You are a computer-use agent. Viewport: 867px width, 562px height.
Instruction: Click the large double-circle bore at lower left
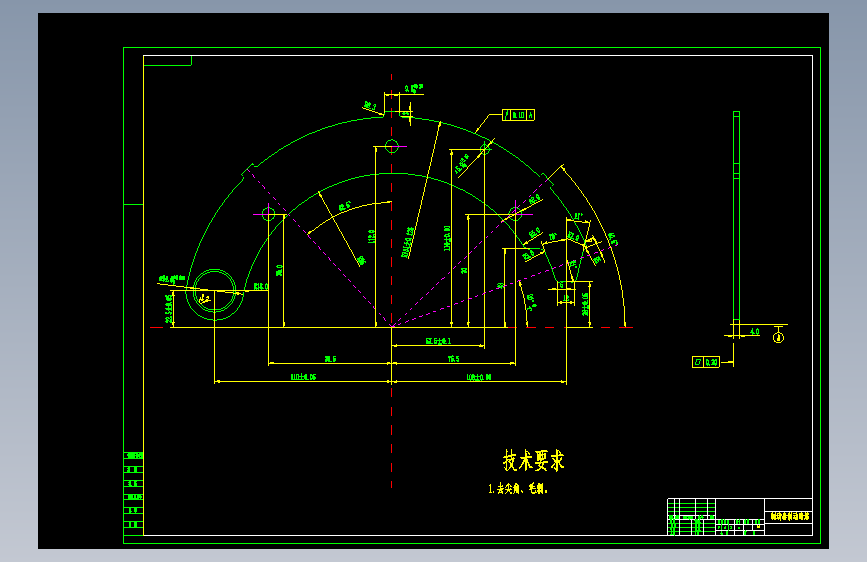[x=215, y=291]
